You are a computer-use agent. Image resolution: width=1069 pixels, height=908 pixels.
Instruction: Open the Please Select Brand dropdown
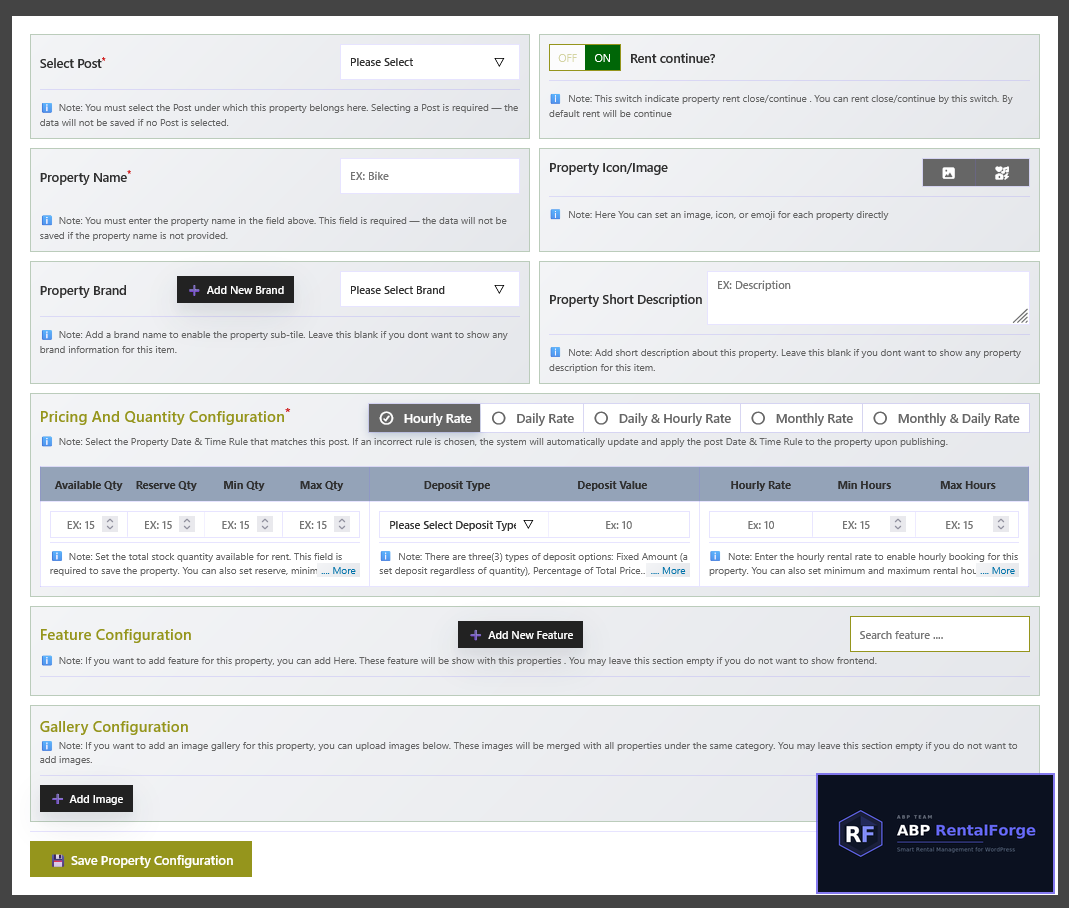[x=430, y=290]
